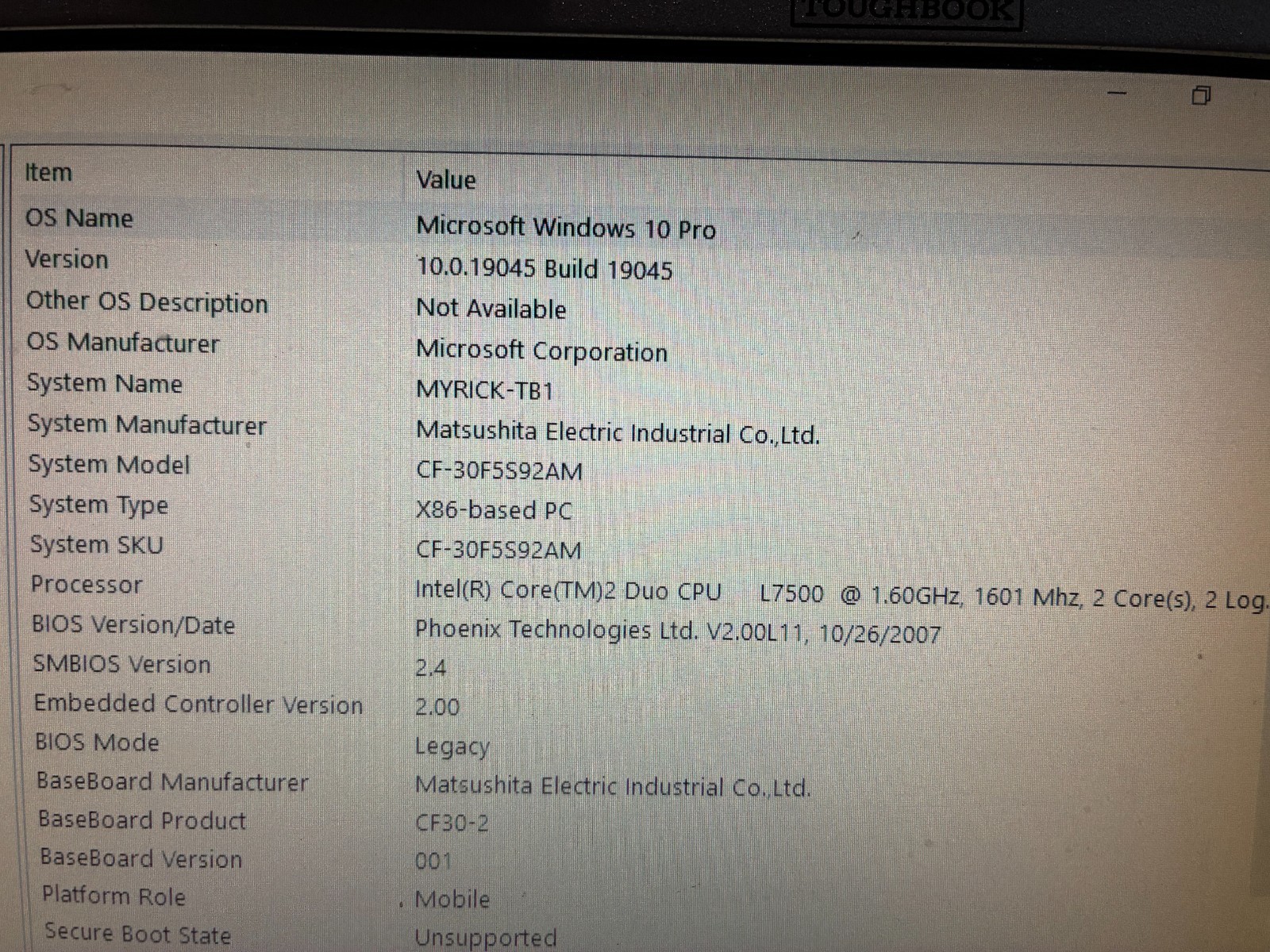Select the OS Manufacturer row label
Viewport: 1270px width, 952px height.
click(123, 343)
